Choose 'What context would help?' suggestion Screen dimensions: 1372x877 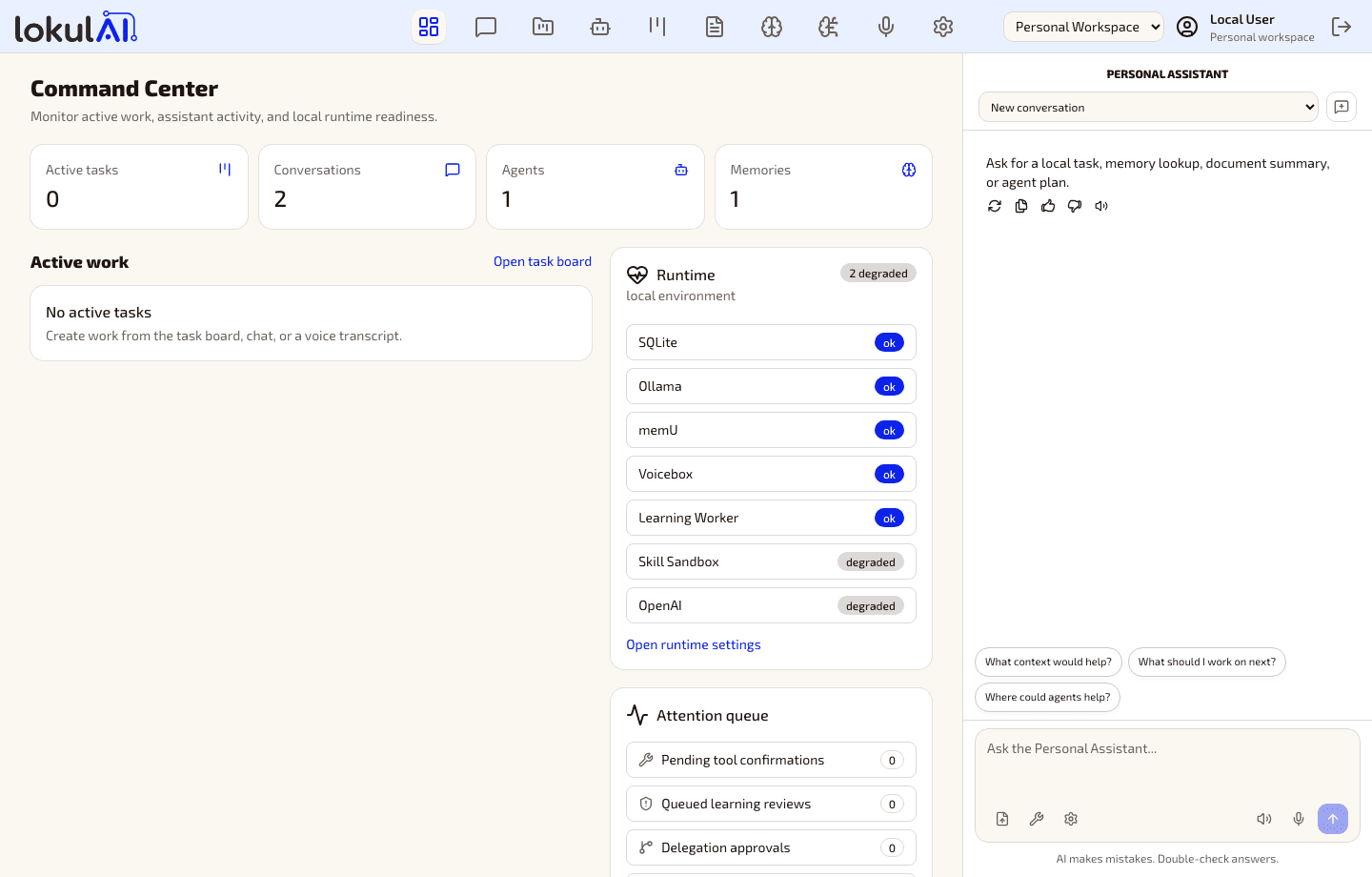[1048, 662]
